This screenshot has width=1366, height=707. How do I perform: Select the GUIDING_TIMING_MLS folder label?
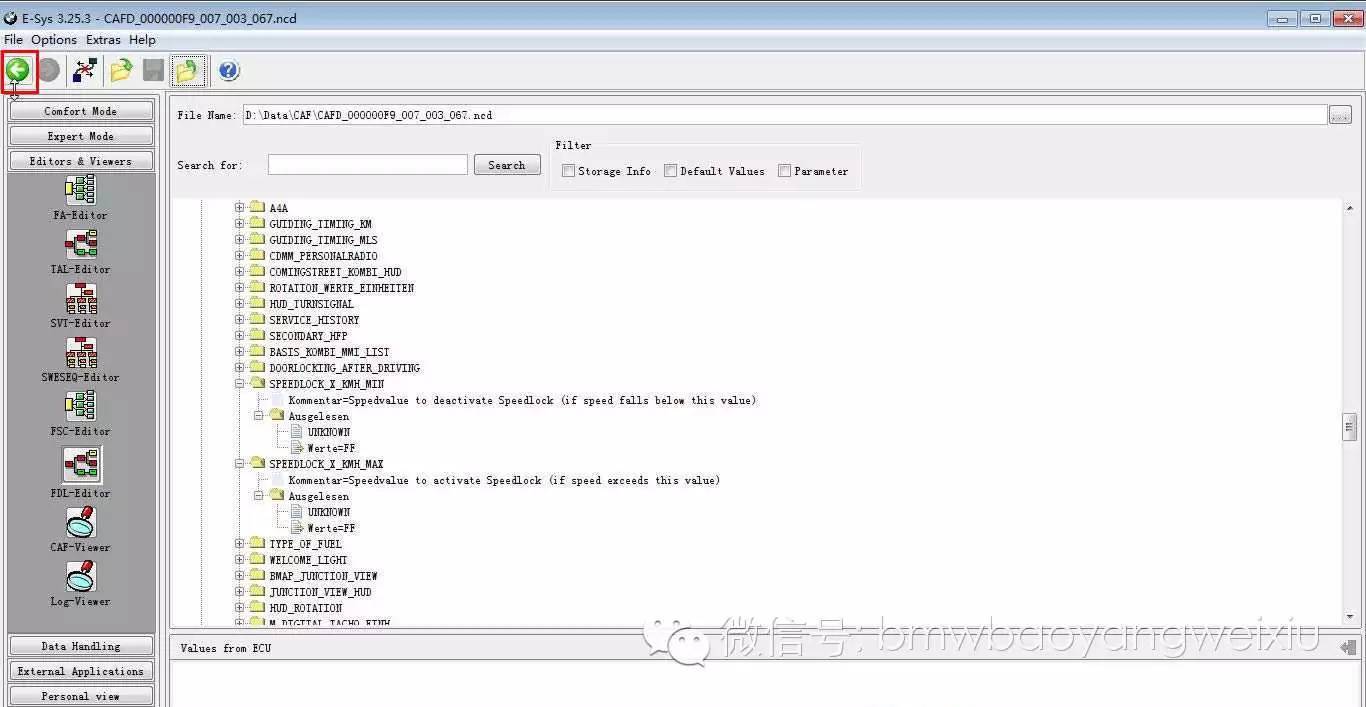click(x=323, y=240)
